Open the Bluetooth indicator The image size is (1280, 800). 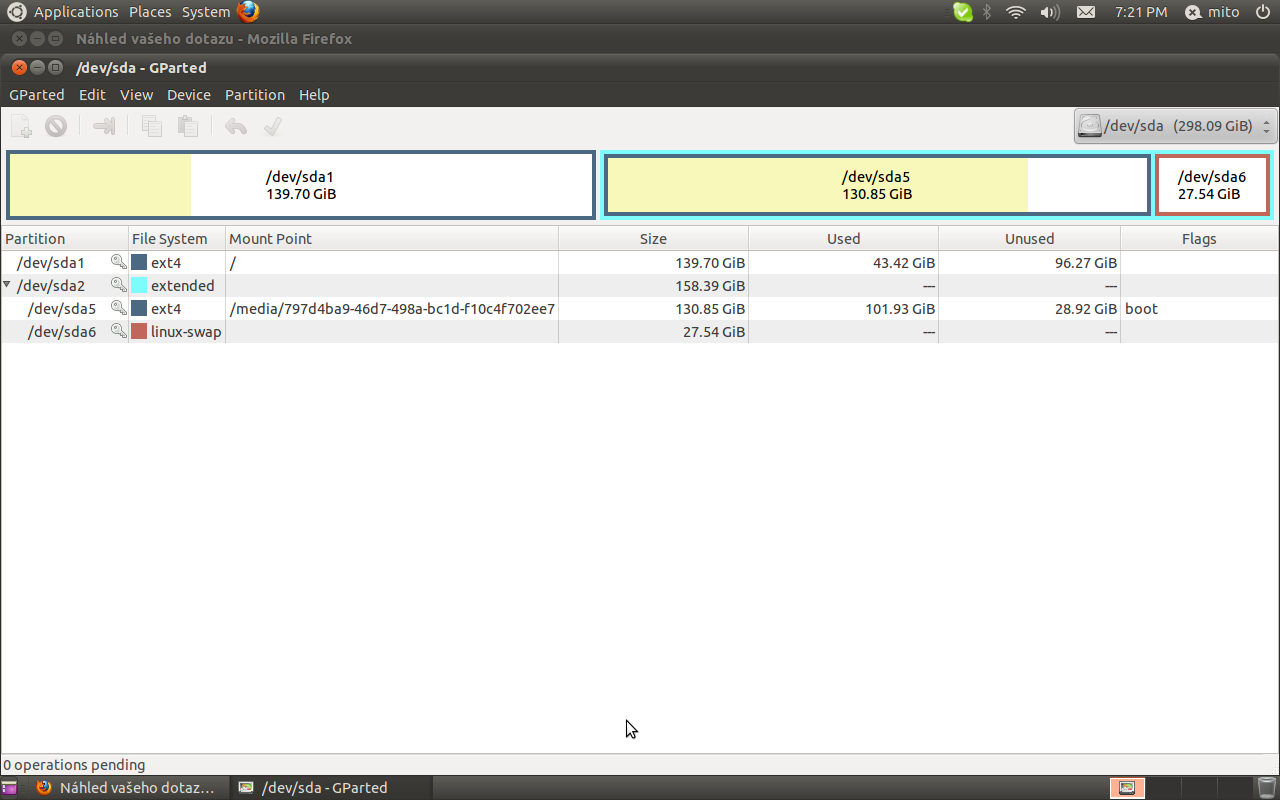987,12
